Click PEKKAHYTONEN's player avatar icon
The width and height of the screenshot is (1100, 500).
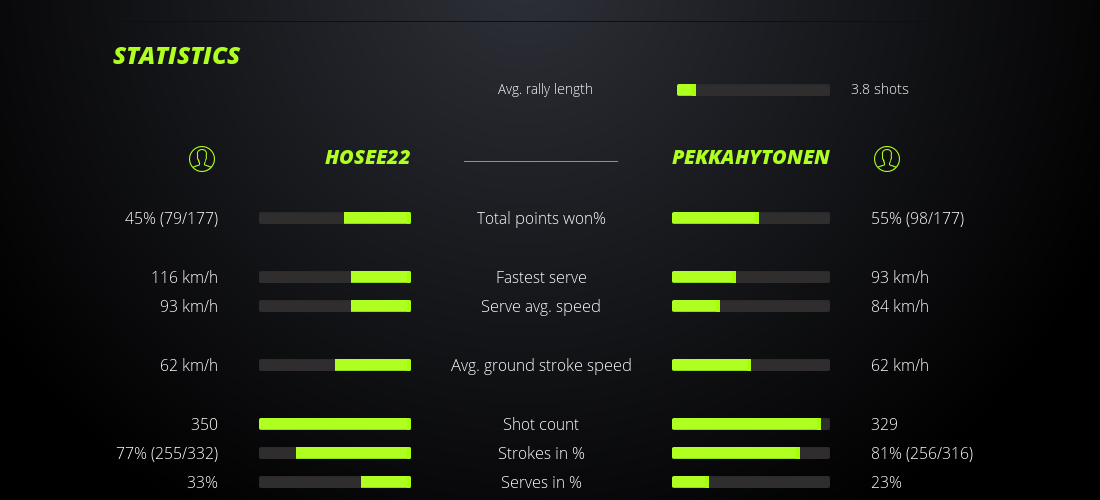point(887,158)
